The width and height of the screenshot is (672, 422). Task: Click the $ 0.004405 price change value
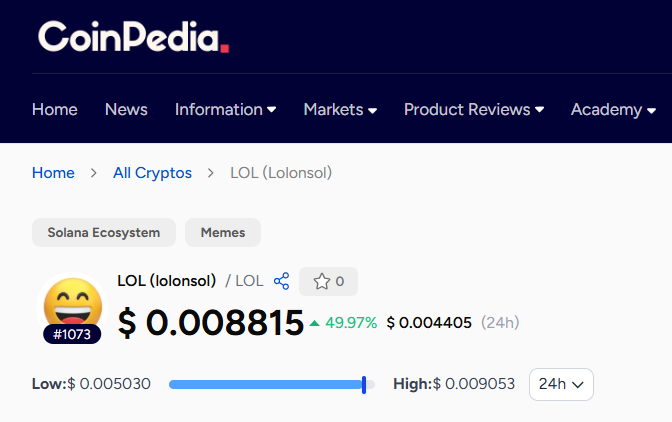coord(429,323)
